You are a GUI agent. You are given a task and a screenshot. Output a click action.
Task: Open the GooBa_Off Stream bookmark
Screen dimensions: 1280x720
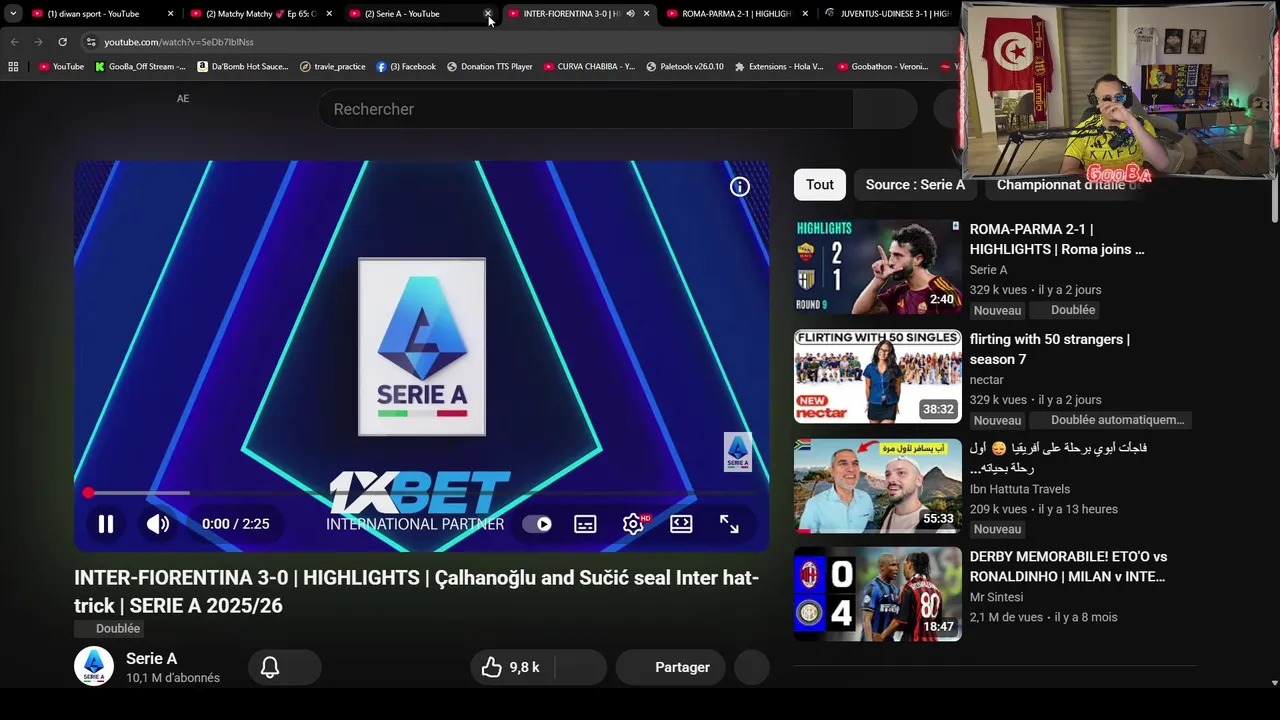pos(140,67)
